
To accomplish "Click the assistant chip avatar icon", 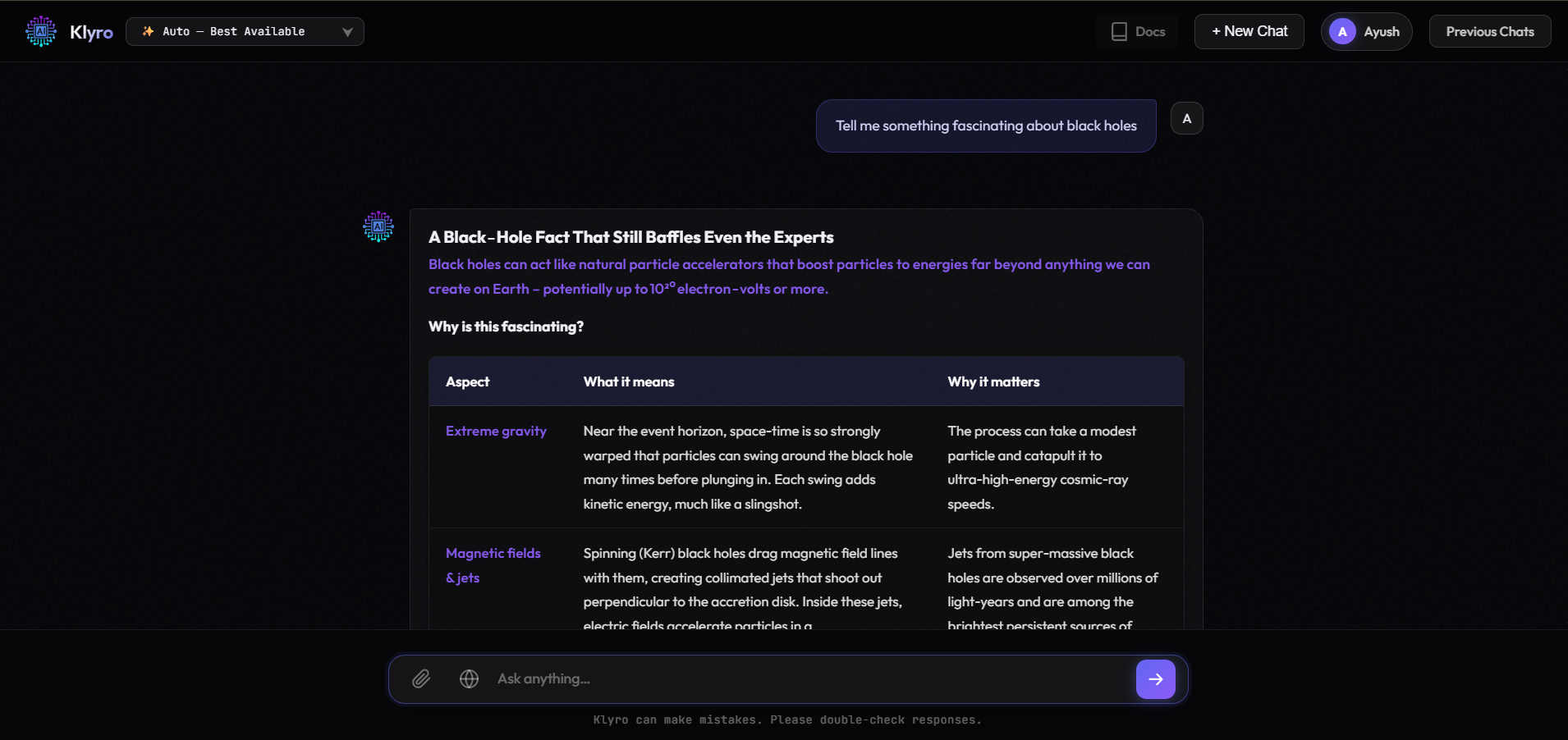I will 378,226.
